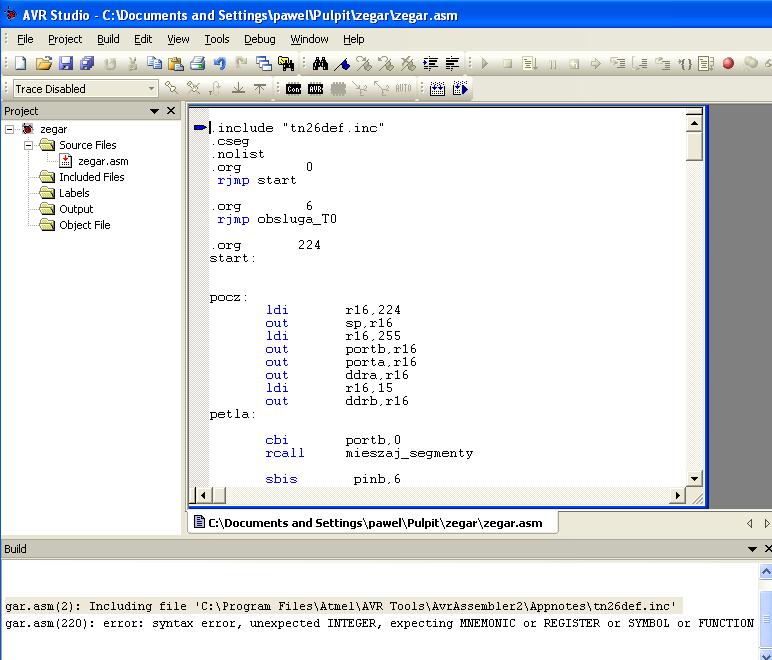
Task: Click the editor scroll left arrow
Action: [x=203, y=495]
